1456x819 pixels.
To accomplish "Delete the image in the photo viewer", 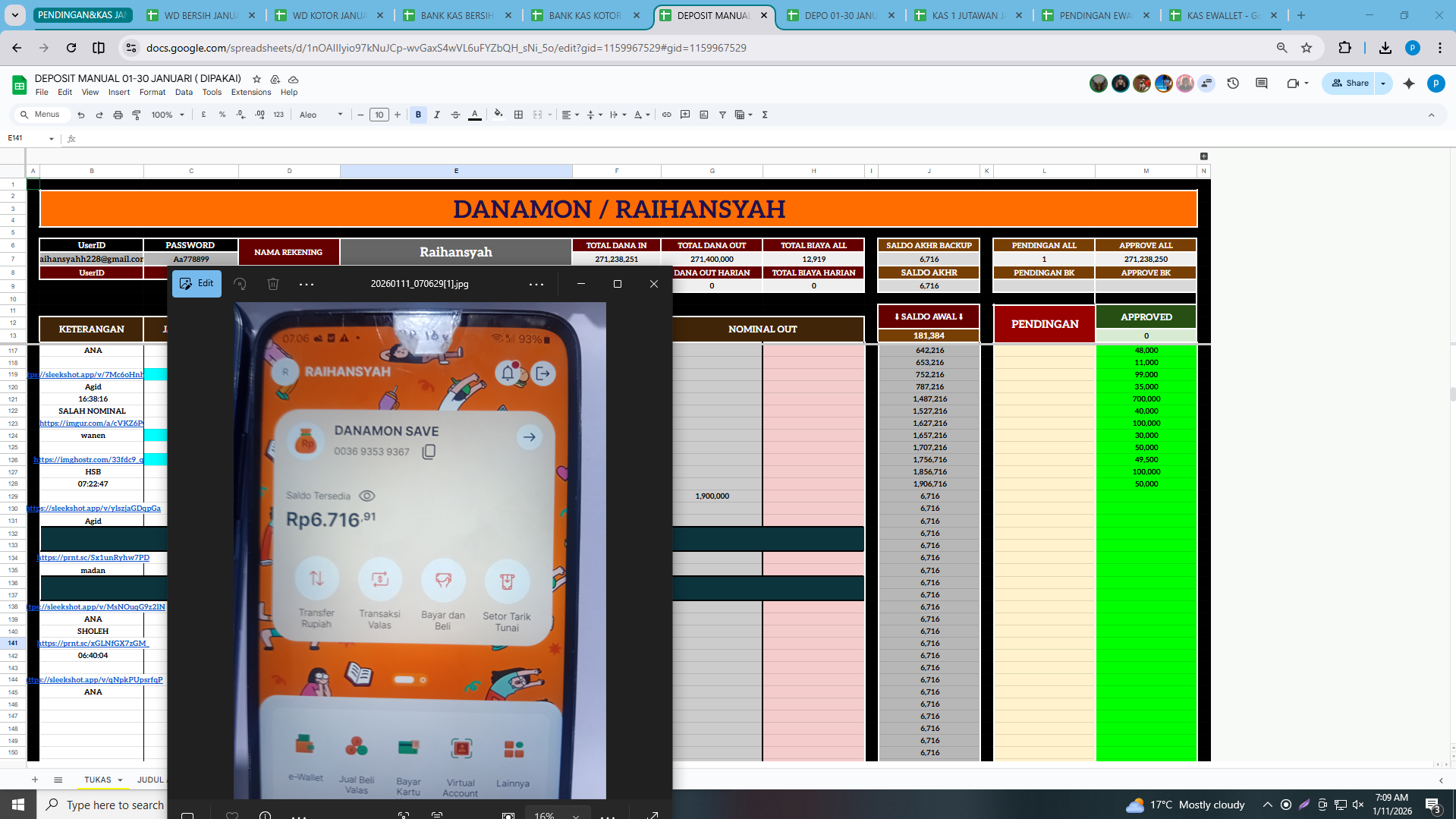I will click(273, 284).
